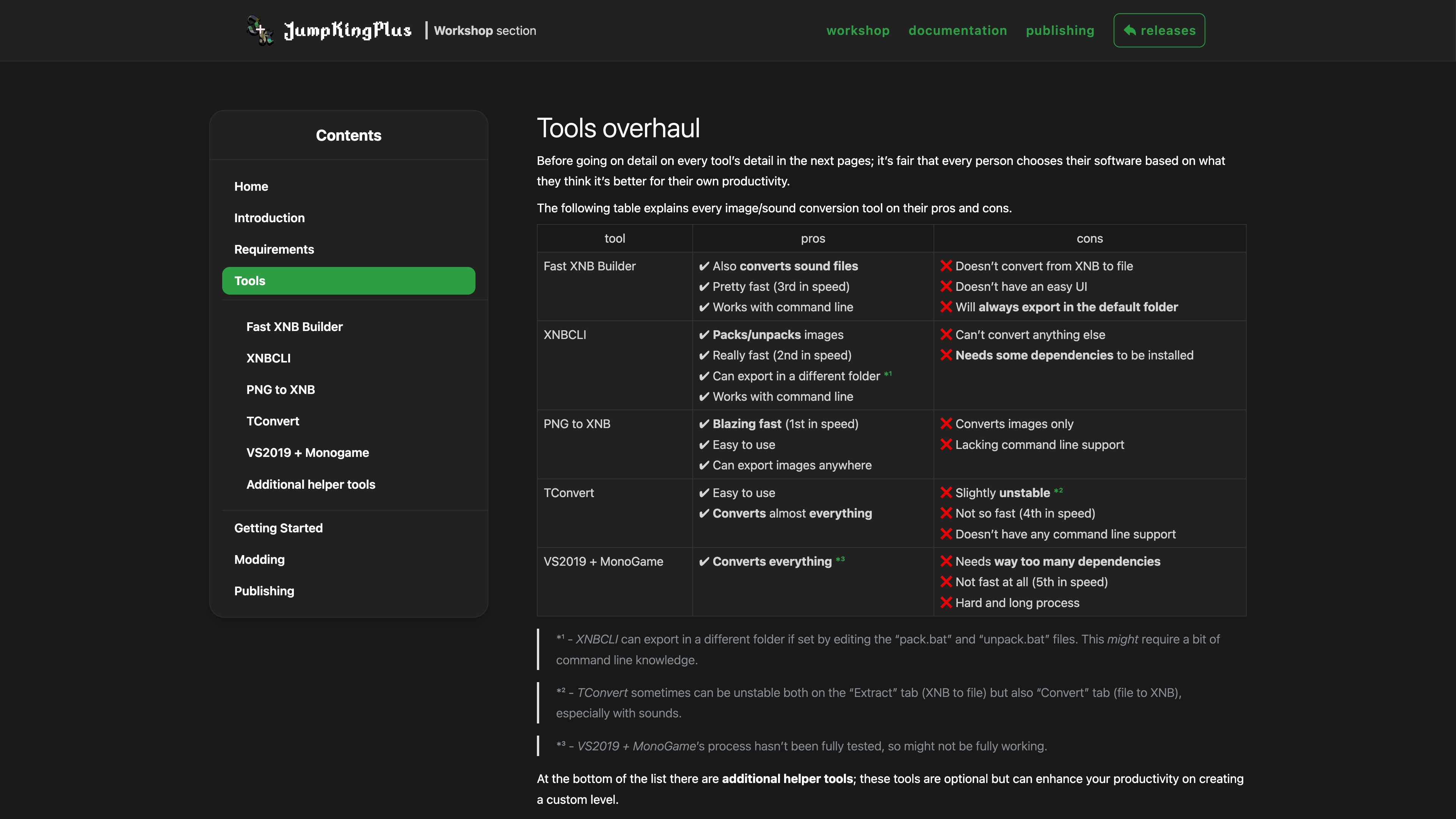
Task: Open the Introduction sidebar entry
Action: pos(269,218)
